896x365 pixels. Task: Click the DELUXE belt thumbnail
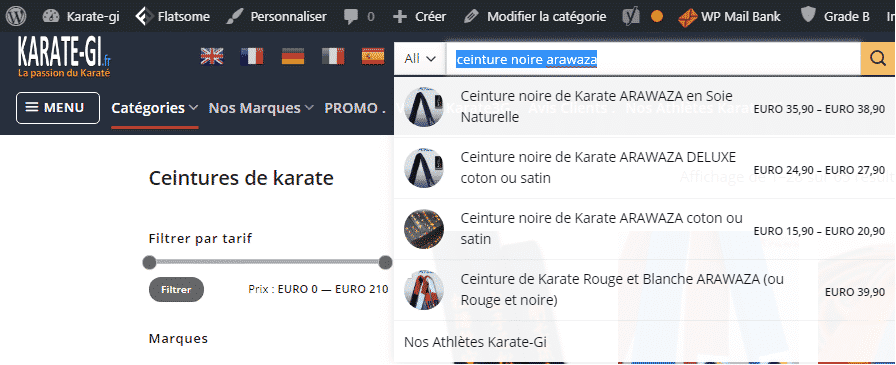coord(423,168)
